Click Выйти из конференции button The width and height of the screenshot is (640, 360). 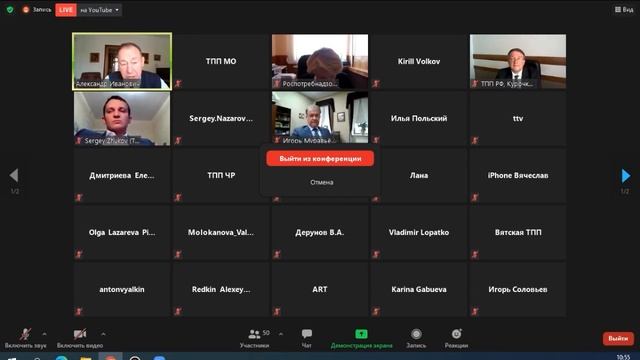coord(320,158)
